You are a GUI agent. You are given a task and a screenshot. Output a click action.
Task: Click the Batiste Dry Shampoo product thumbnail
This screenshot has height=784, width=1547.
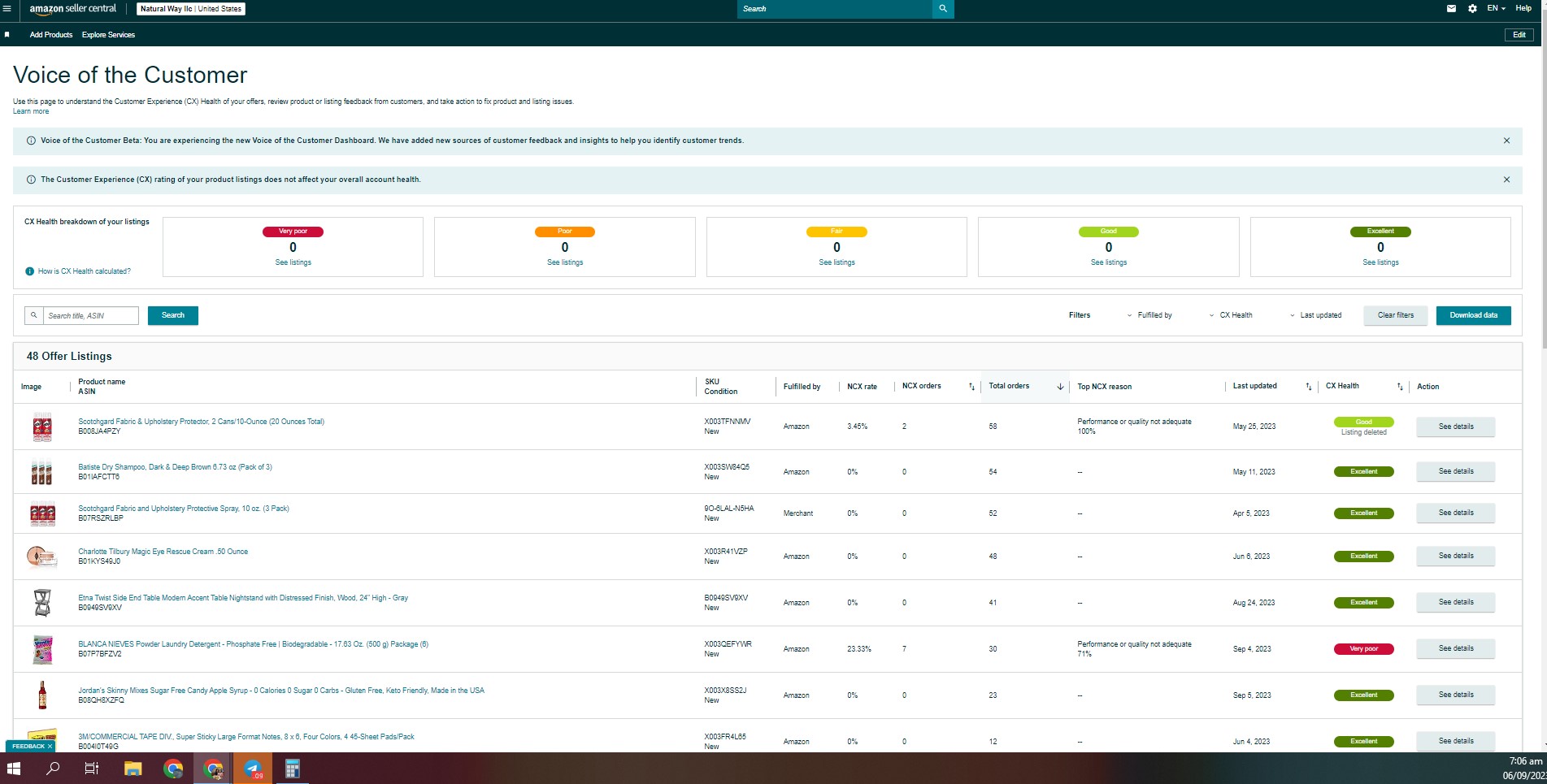42,472
